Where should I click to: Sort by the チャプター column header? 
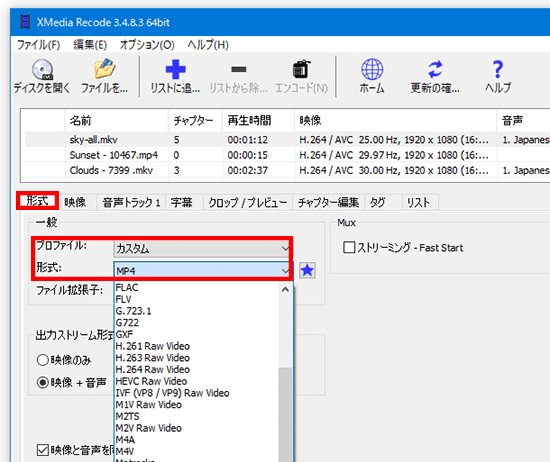(195, 121)
